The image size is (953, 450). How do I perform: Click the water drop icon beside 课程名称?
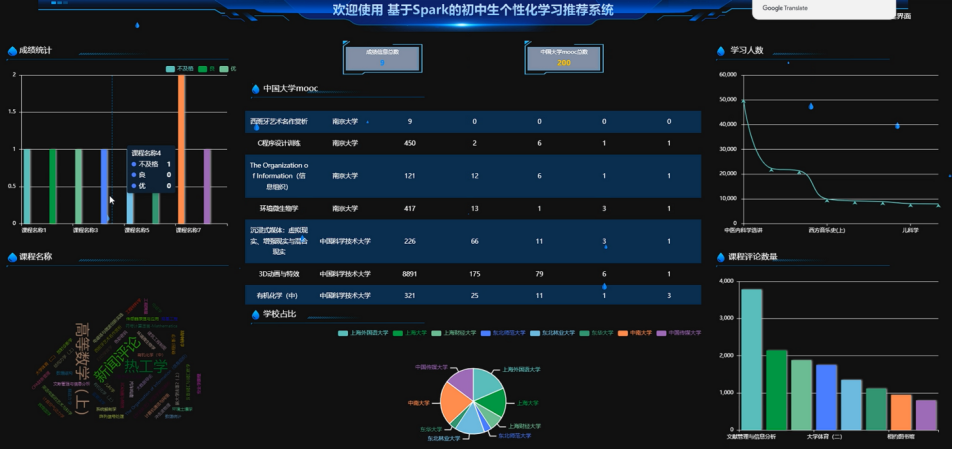(12, 257)
